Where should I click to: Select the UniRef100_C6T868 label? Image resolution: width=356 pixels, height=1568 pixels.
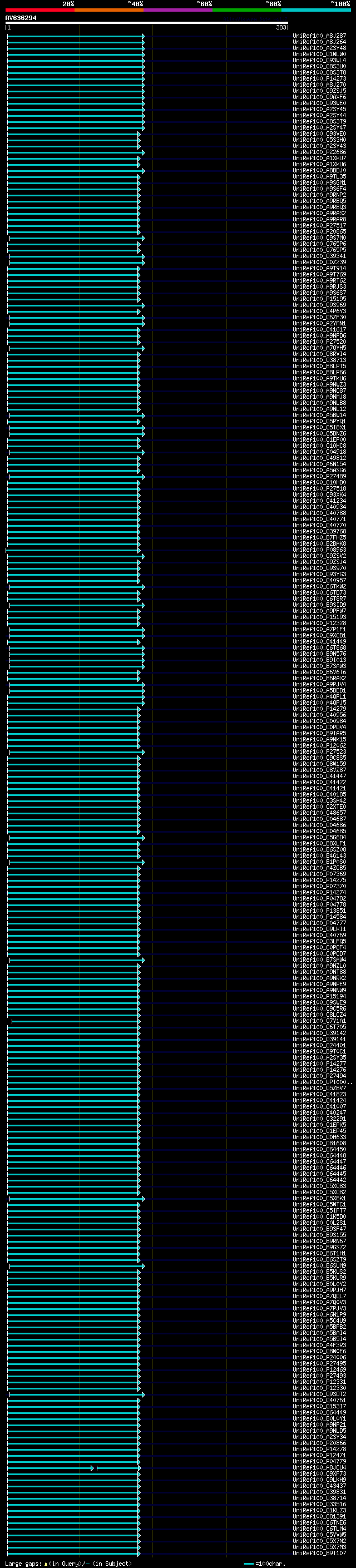point(319,647)
